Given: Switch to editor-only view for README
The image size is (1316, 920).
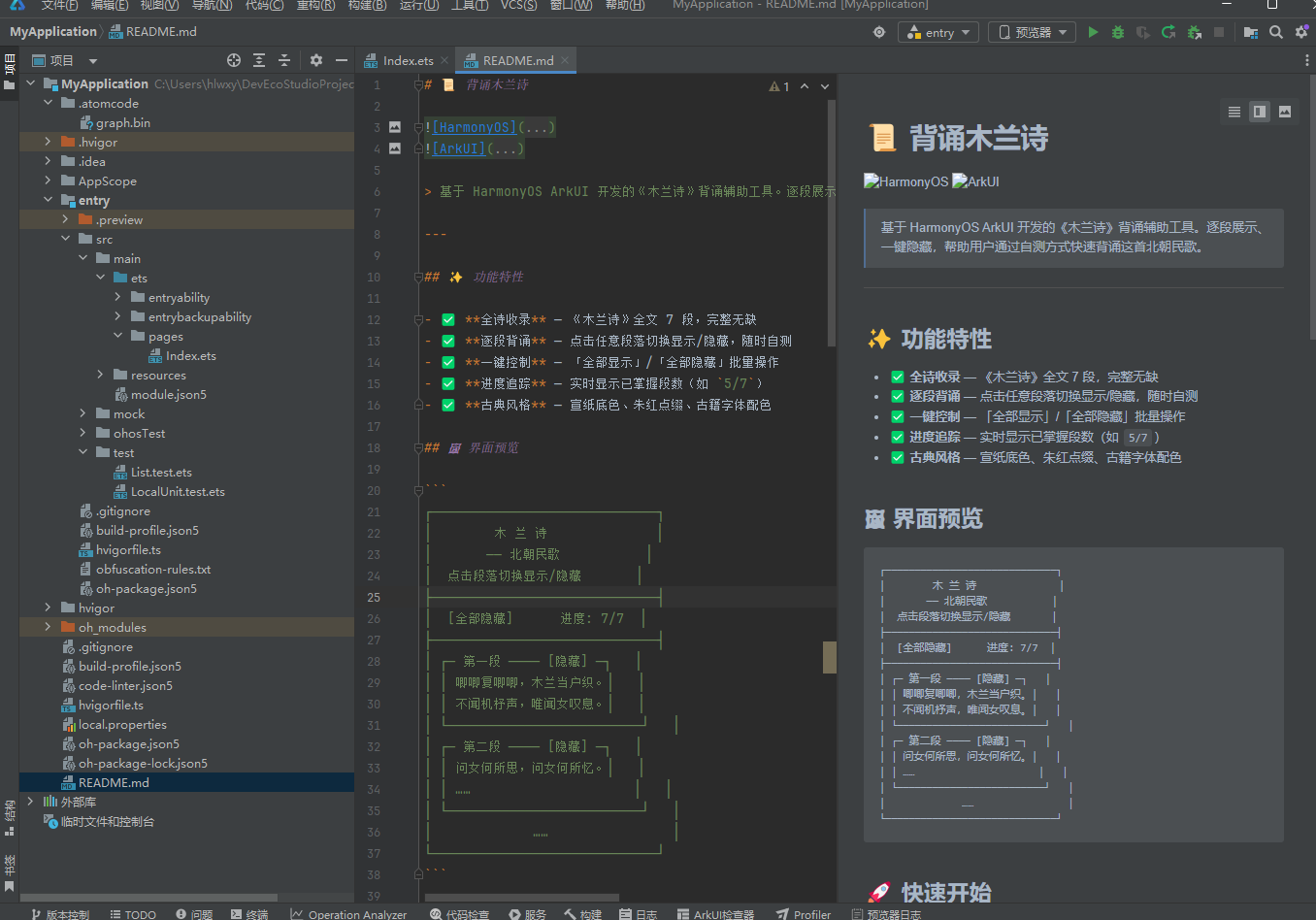Looking at the screenshot, I should (x=1234, y=112).
